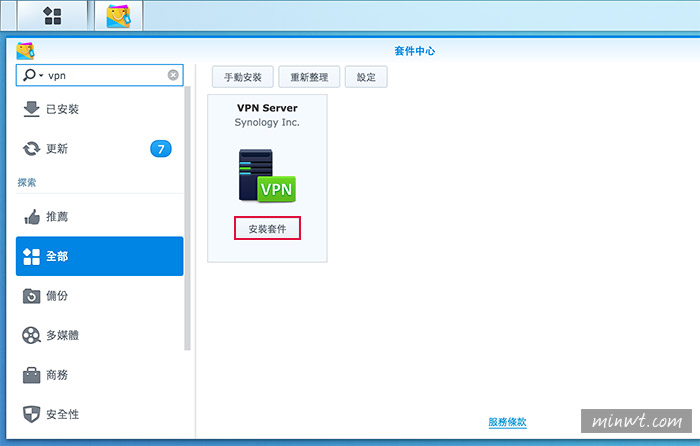Select 安全性 security category
This screenshot has height=446, width=700.
point(100,414)
